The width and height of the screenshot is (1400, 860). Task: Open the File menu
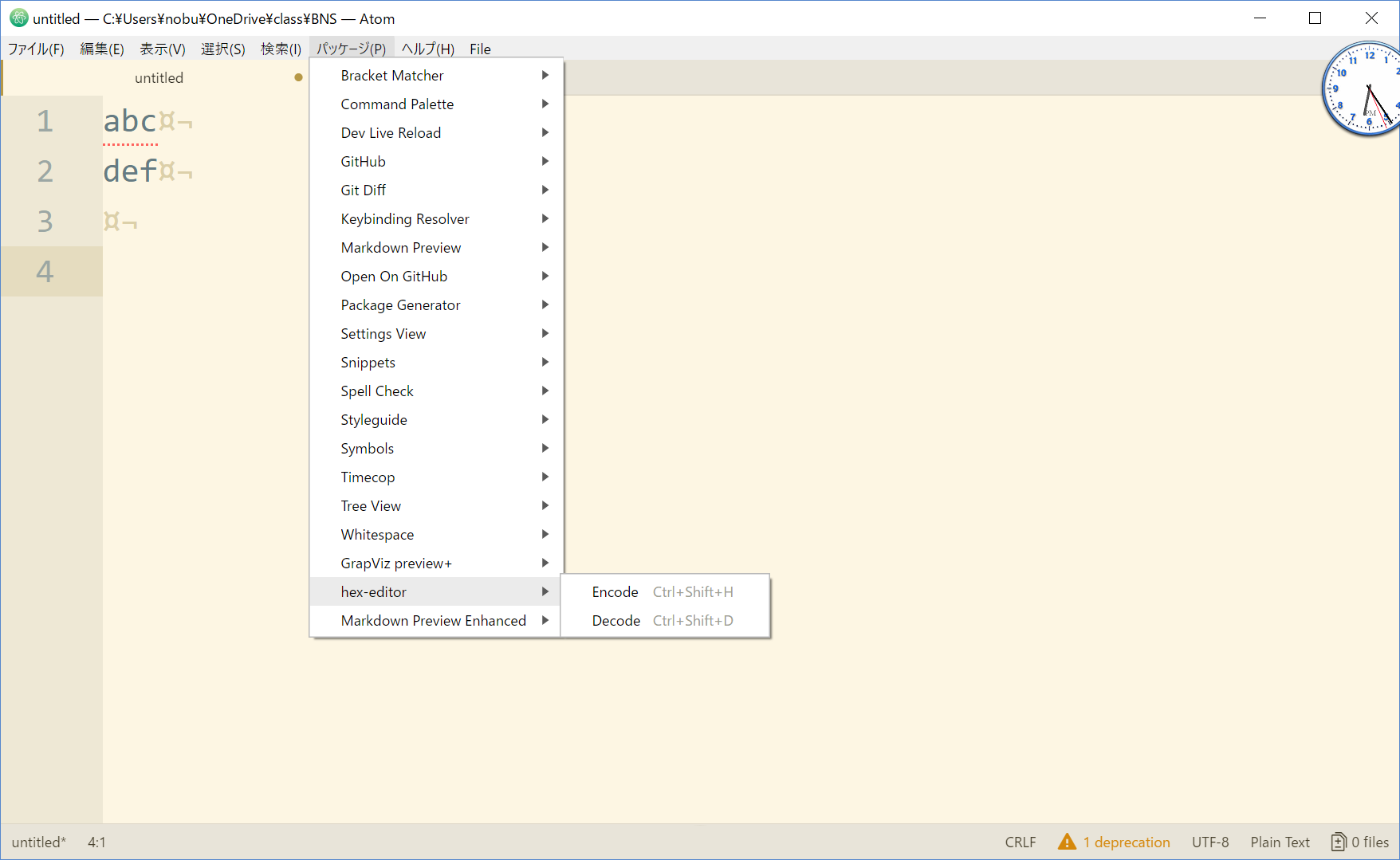pyautogui.click(x=480, y=49)
